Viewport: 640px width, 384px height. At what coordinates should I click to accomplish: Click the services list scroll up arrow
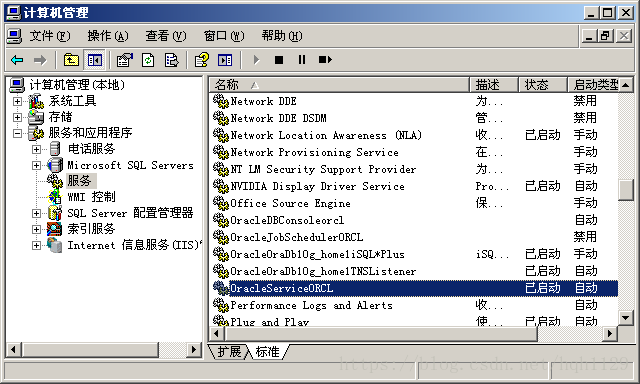pos(626,85)
